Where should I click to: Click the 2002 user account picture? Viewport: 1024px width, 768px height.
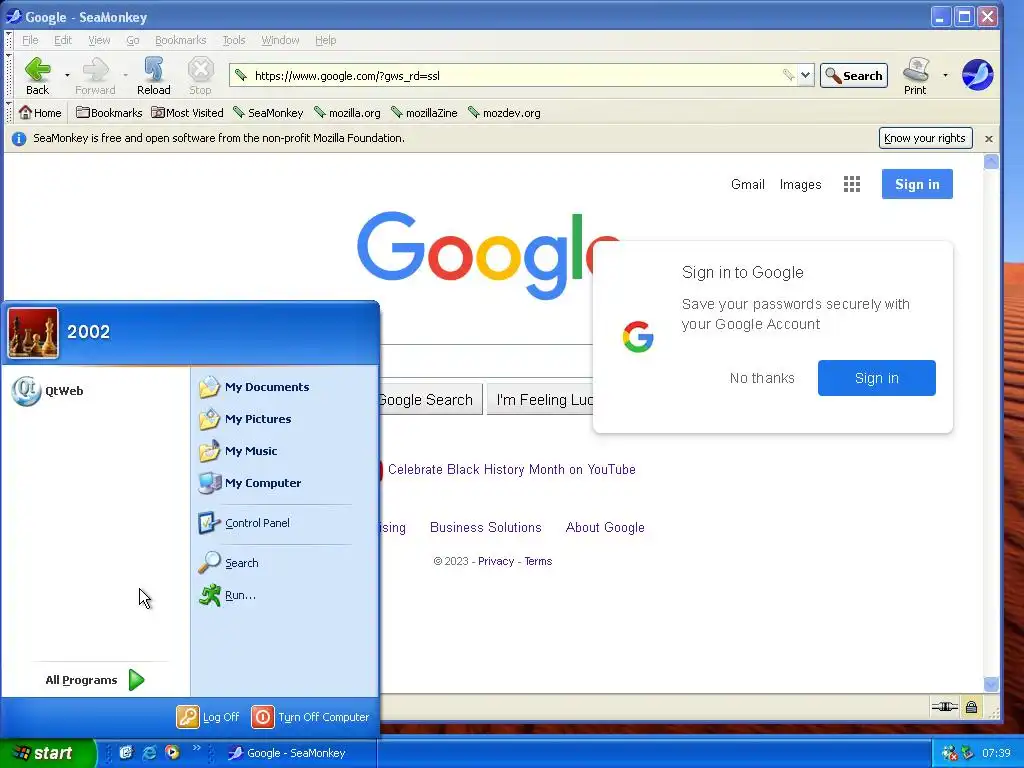click(33, 333)
